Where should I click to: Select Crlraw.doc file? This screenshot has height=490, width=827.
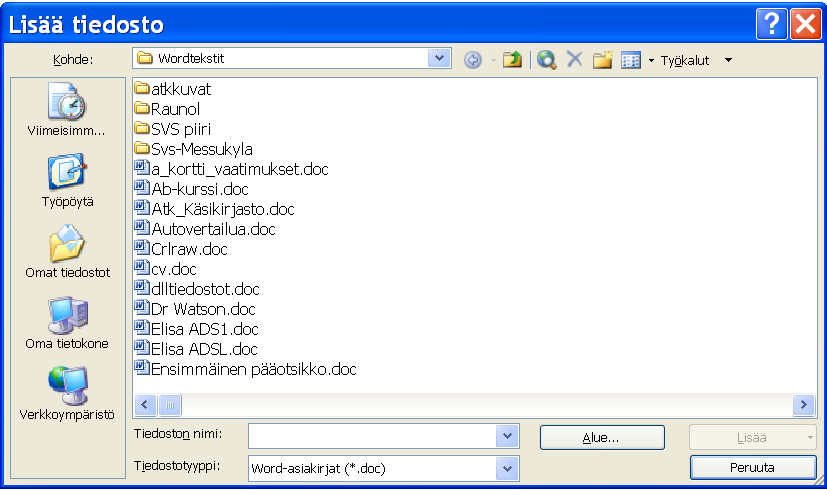181,249
